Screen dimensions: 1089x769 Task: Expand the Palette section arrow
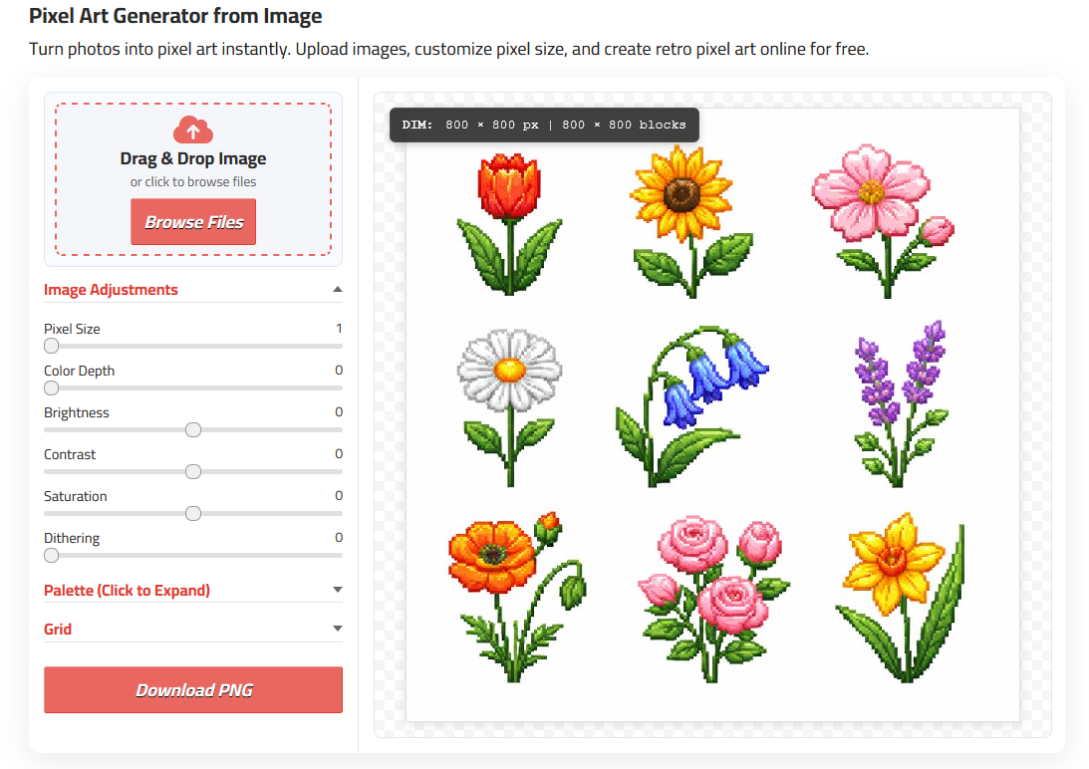click(x=337, y=590)
